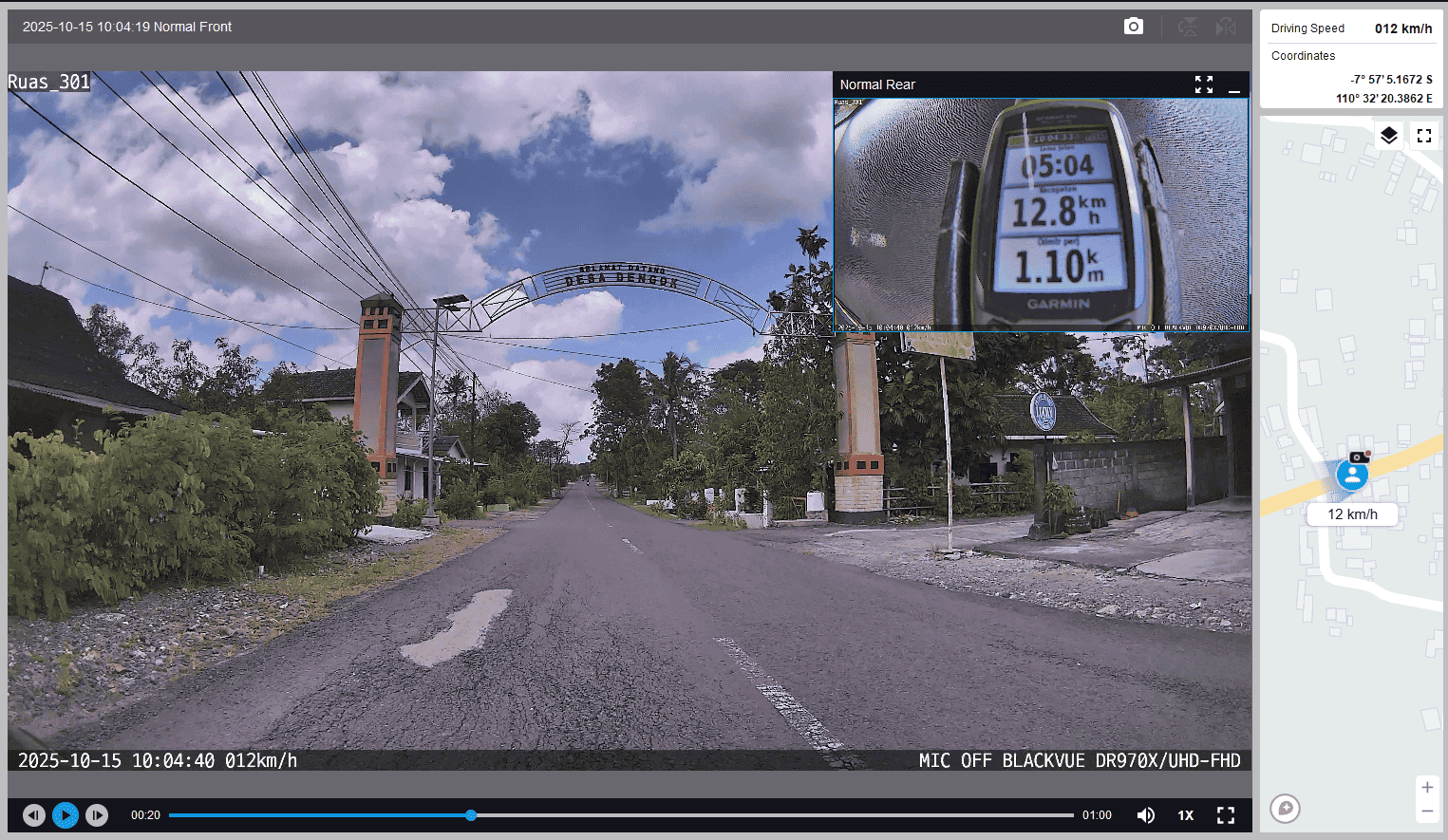This screenshot has width=1448, height=840.
Task: Minimize the Normal Rear camera panel
Action: [1234, 85]
